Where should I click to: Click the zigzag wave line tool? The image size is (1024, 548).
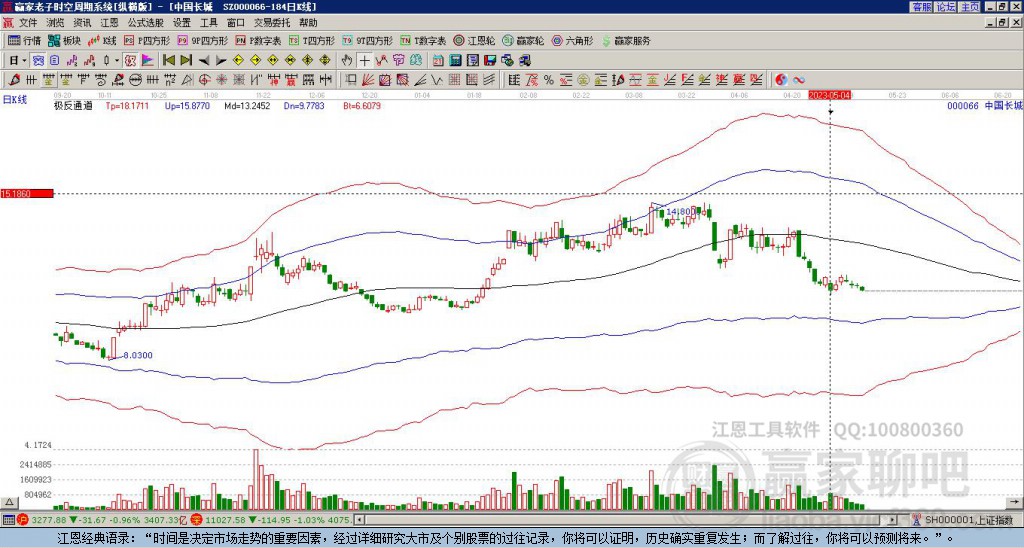click(x=437, y=80)
